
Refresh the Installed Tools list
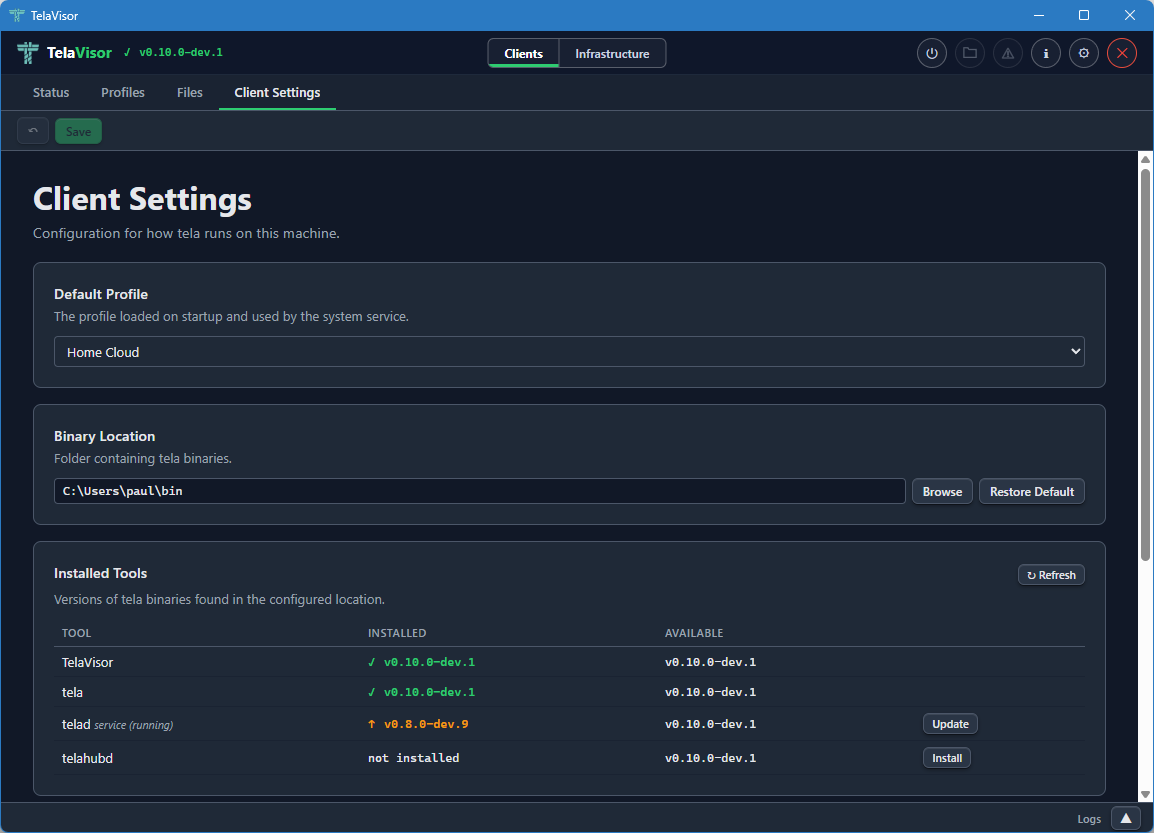pyautogui.click(x=1050, y=574)
